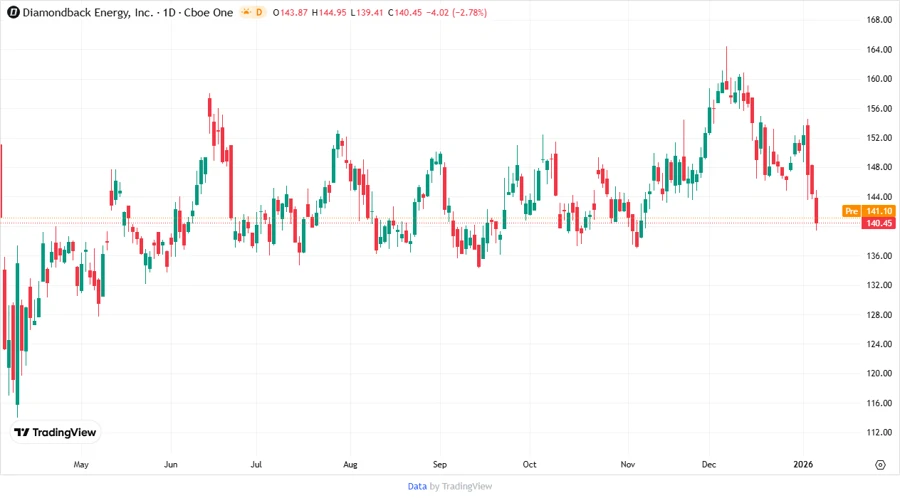Open the 'Data' link below the chart

click(417, 486)
